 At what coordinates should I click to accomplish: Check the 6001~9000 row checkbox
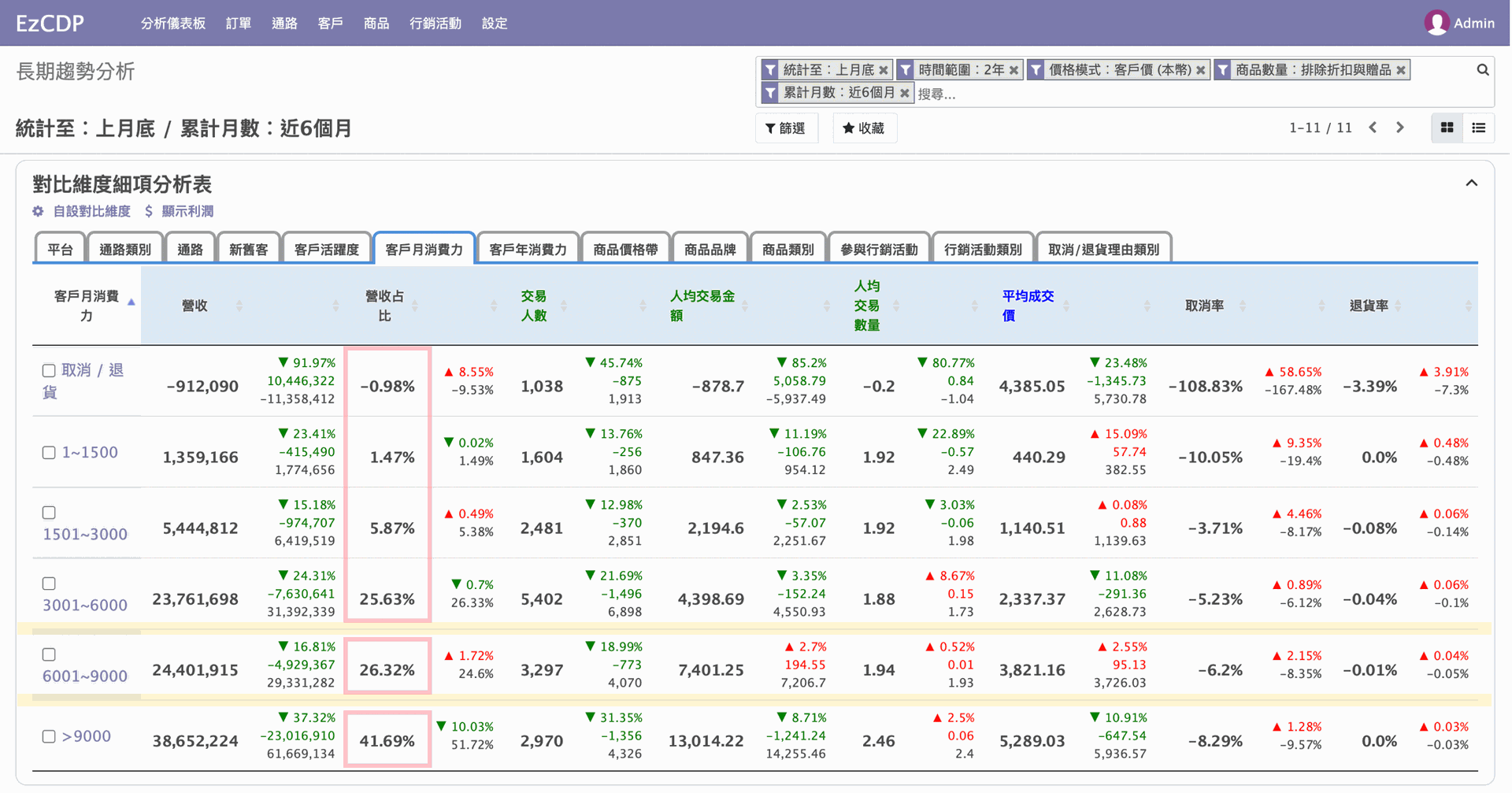pos(49,654)
